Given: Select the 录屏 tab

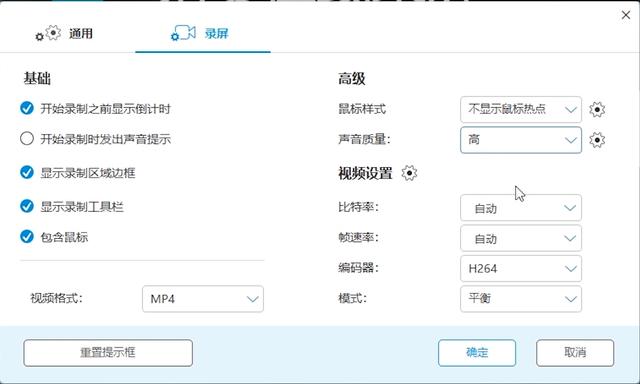Looking at the screenshot, I should click(203, 33).
